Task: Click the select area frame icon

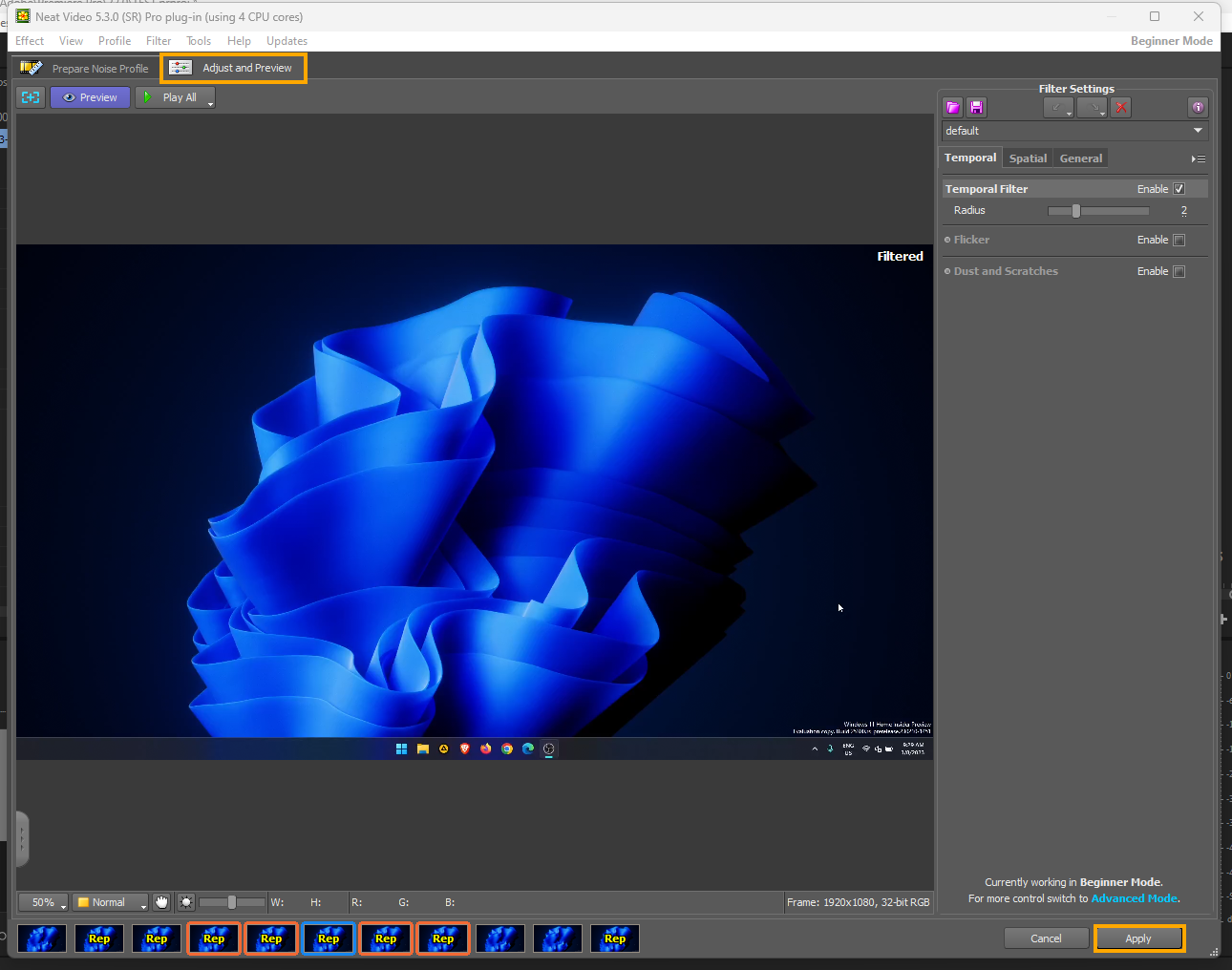Action: (x=31, y=97)
